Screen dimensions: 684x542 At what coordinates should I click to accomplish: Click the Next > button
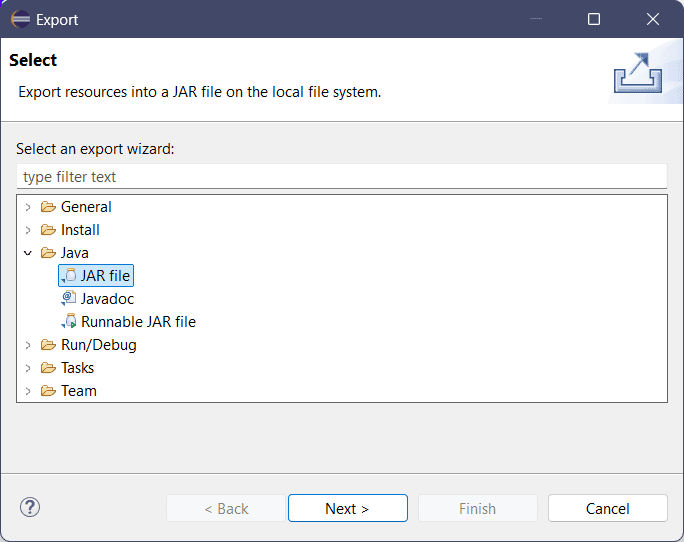(348, 508)
